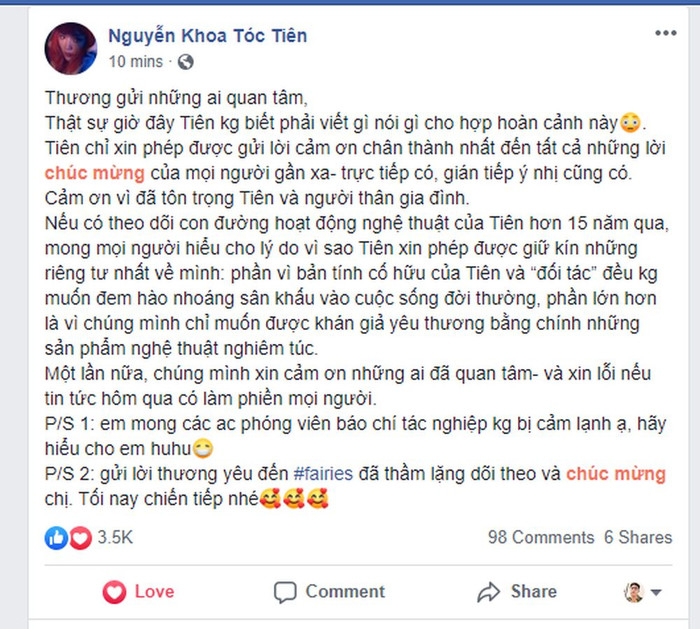Image resolution: width=700 pixels, height=629 pixels.
Task: Click the Share button label
Action: 534,592
